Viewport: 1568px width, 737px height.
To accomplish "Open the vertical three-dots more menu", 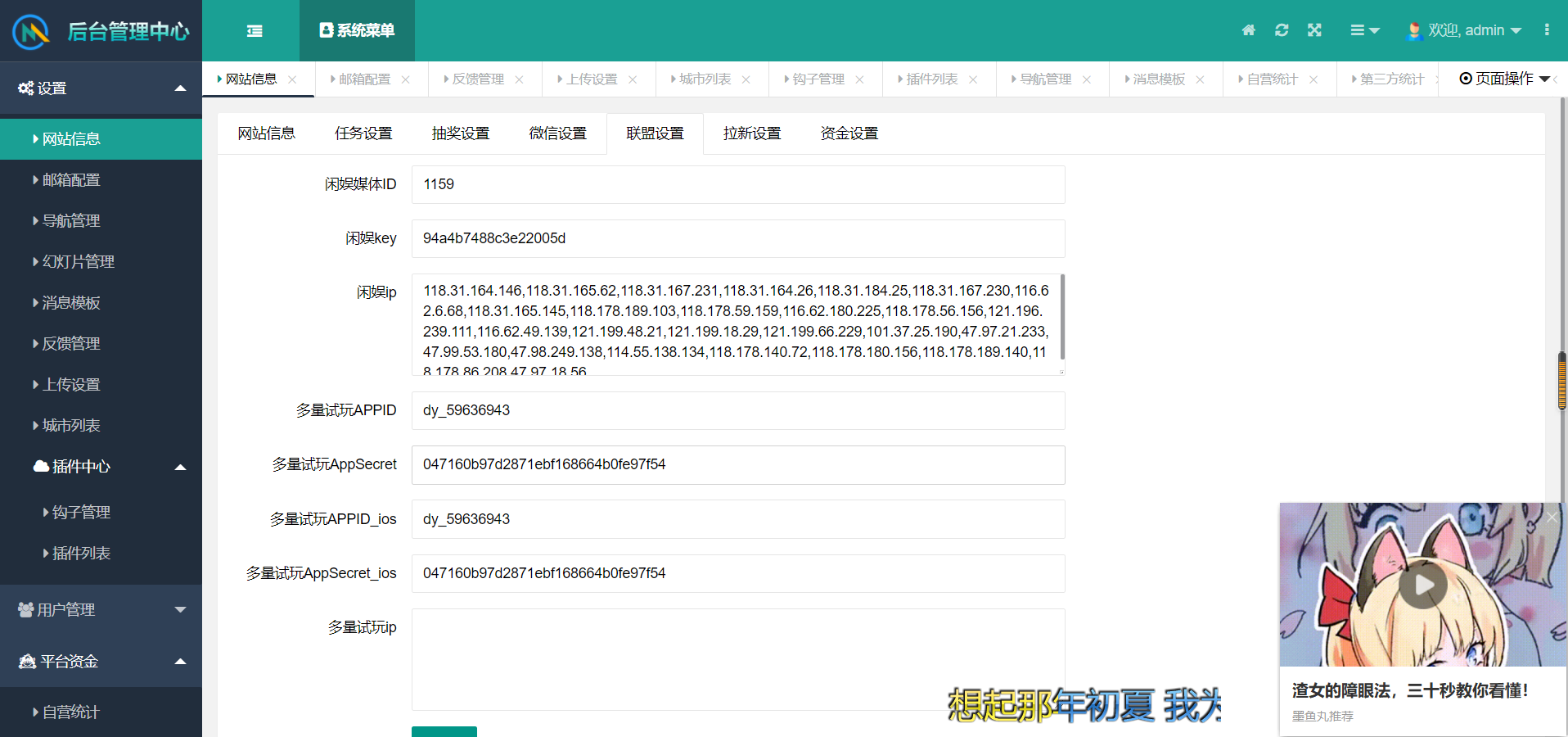I will coord(1546,30).
